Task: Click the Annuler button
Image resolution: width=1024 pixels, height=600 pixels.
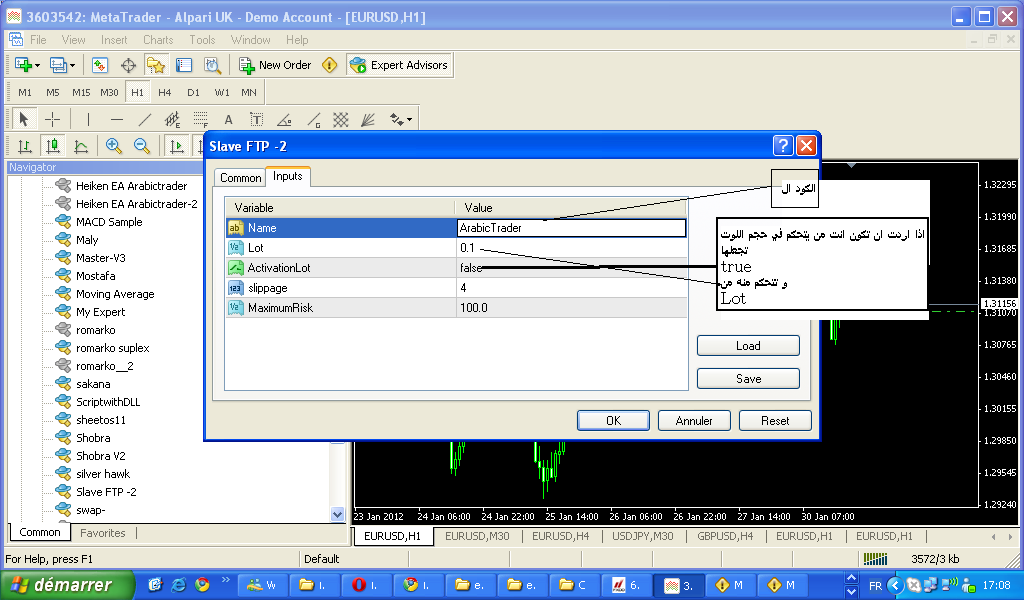Action: [694, 421]
